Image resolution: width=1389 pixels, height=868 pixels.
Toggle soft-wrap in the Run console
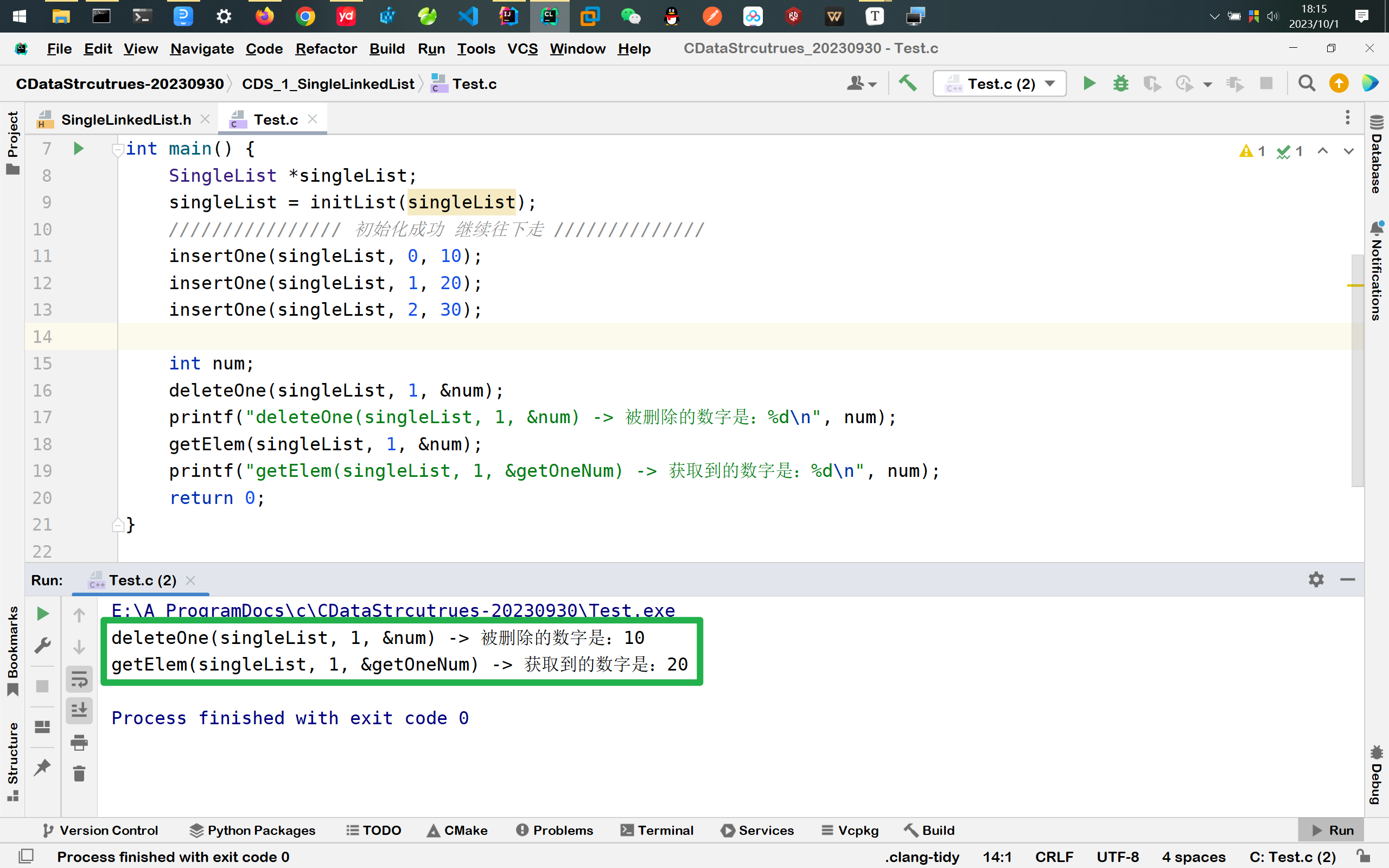tap(79, 679)
